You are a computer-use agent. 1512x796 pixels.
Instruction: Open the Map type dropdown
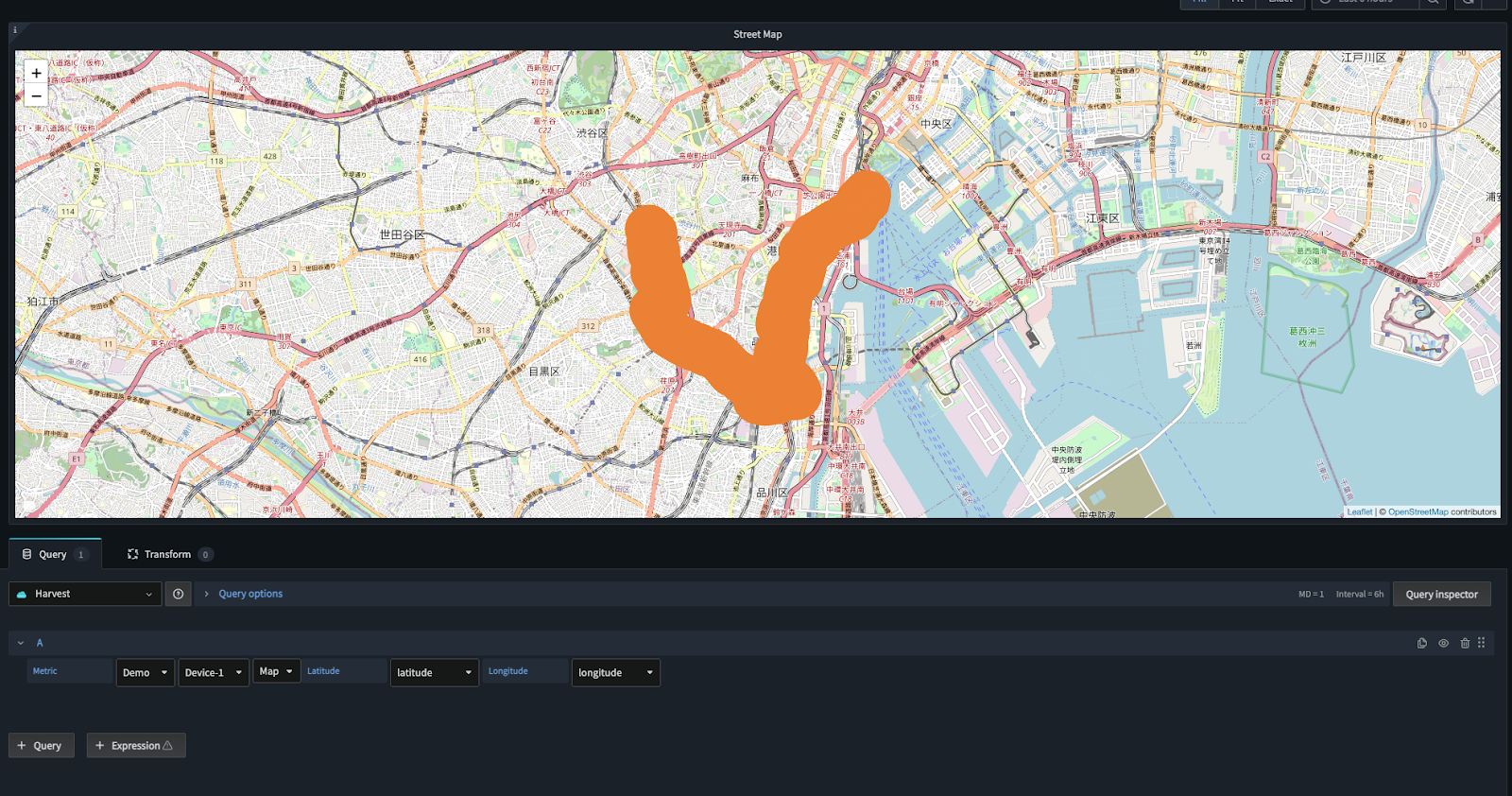tap(276, 671)
